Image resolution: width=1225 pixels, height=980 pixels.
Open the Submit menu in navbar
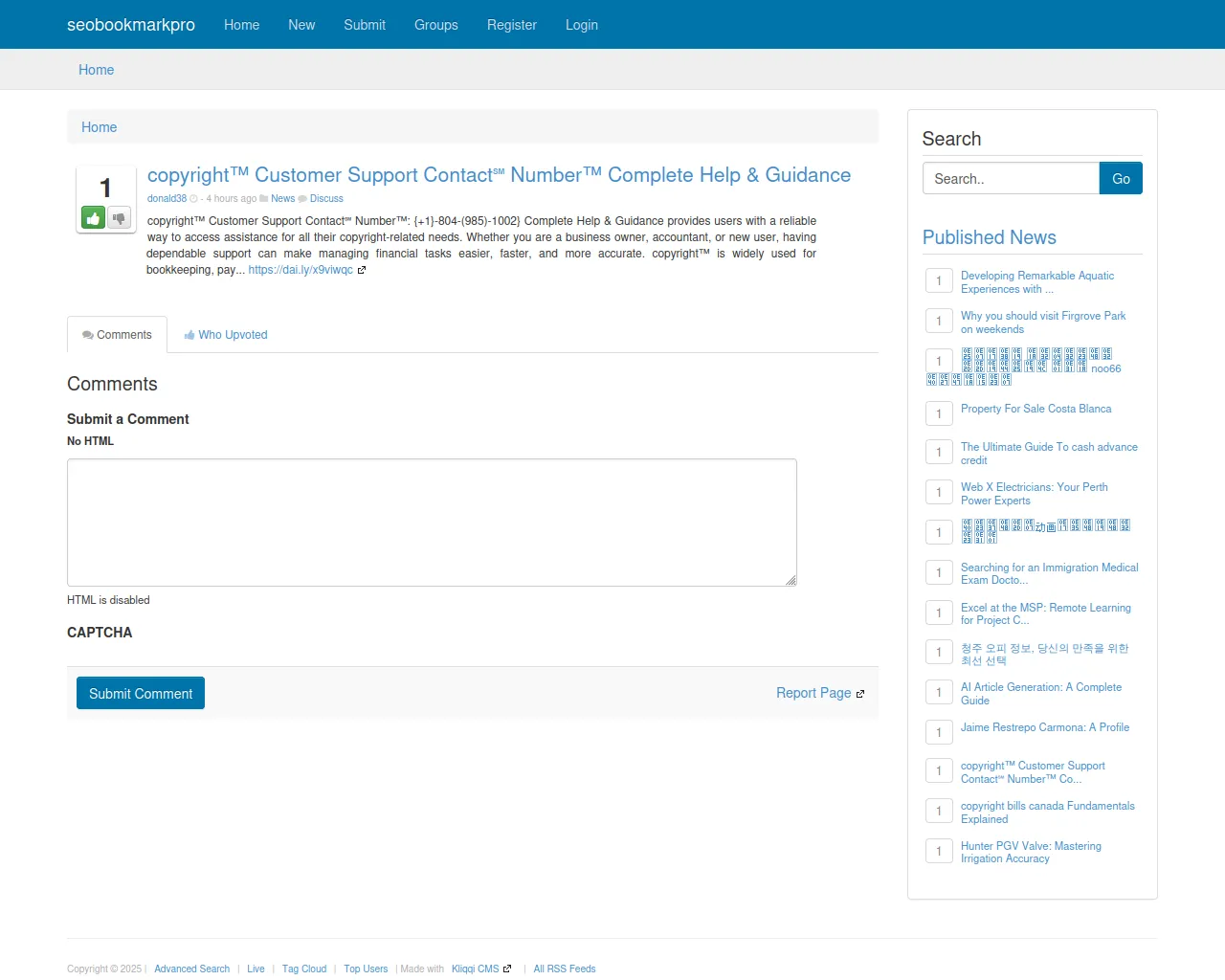coord(364,25)
